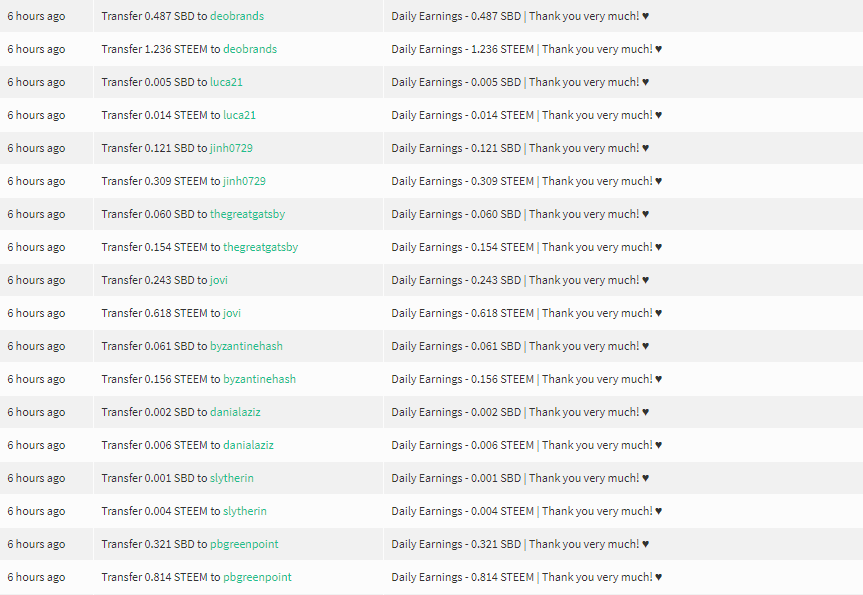Select memo 'Daily Earnings - 0.006 STEEM'
The height and width of the screenshot is (595, 863).
click(463, 445)
